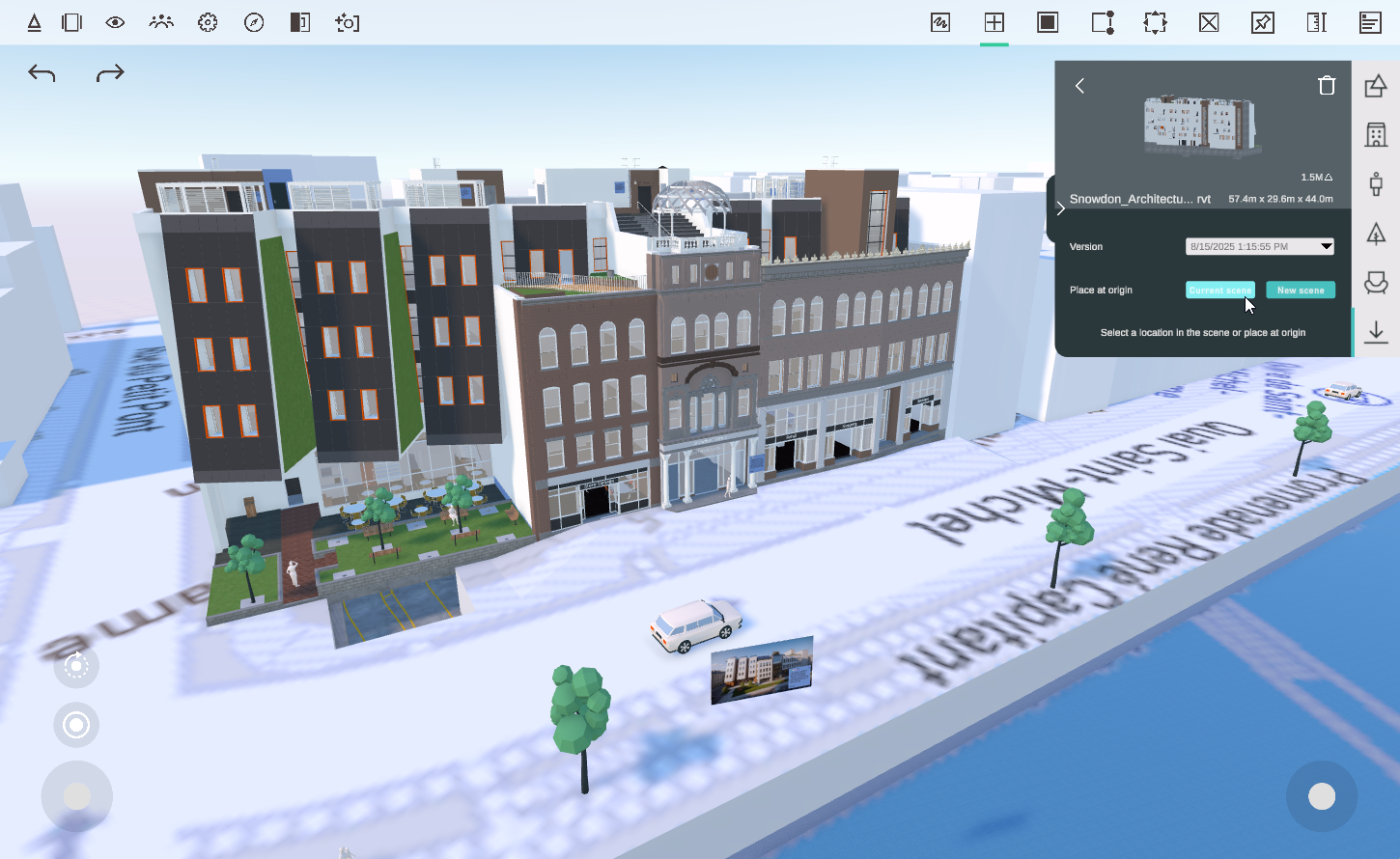Click the 1.5M triangle count label
The width and height of the screenshot is (1400, 859).
coord(1317,178)
